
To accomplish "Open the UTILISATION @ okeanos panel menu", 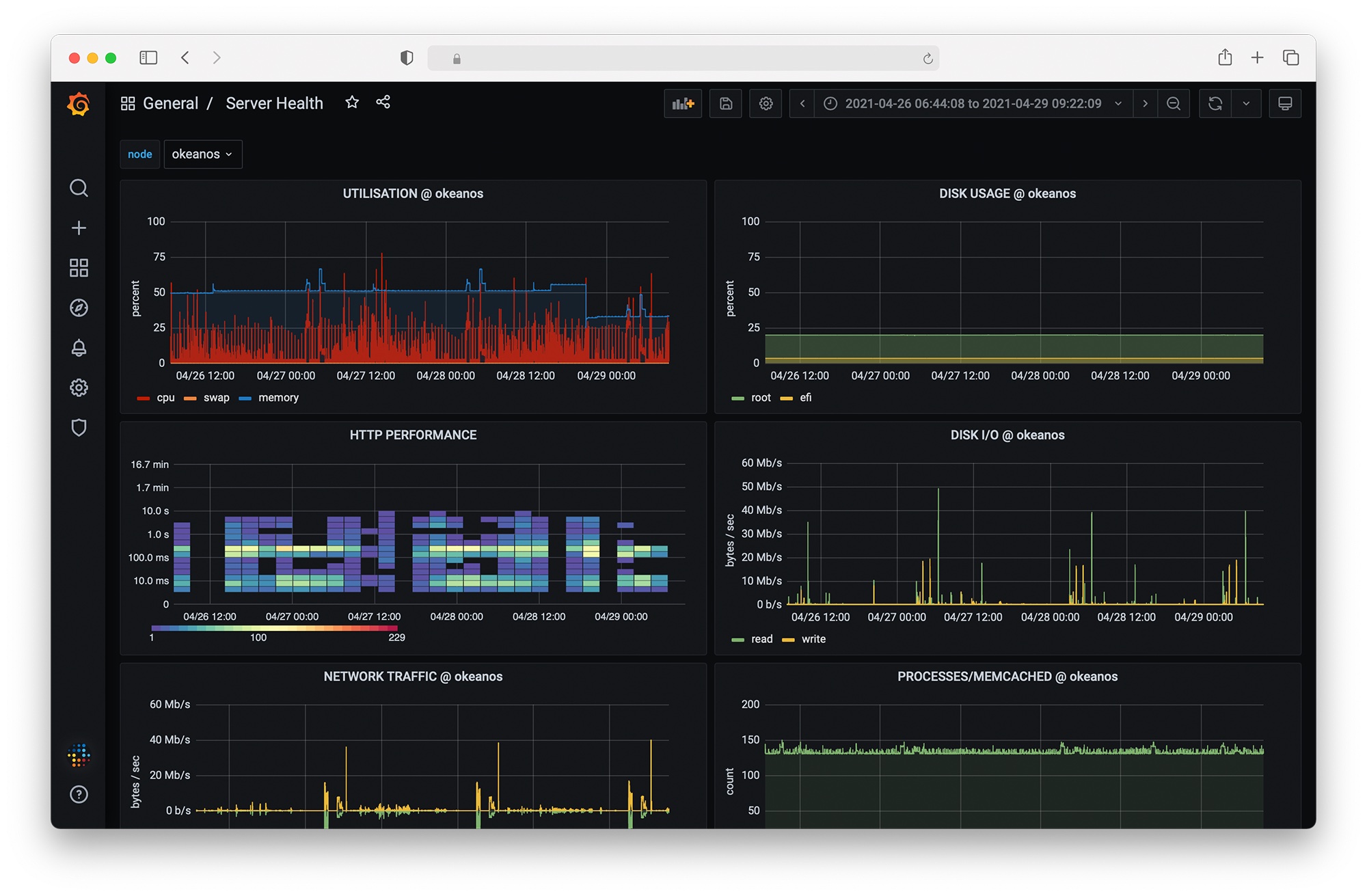I will 413,193.
